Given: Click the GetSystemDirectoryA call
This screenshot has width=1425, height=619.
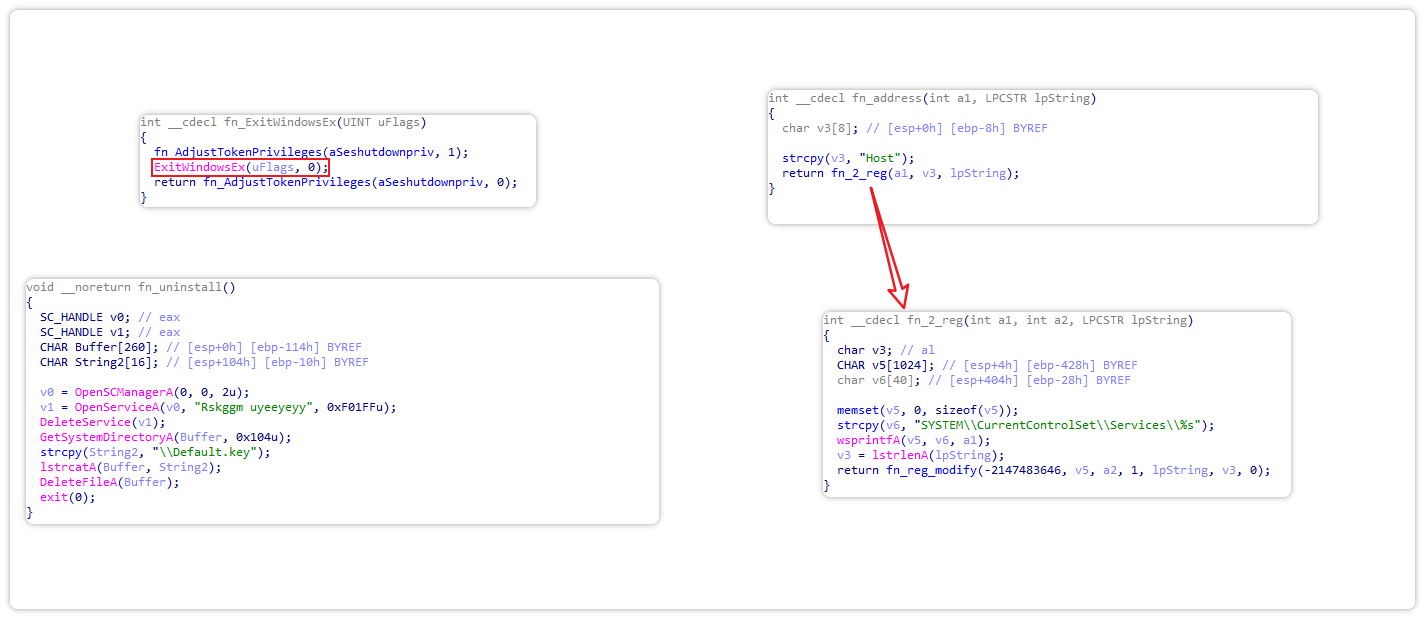Looking at the screenshot, I should click(x=101, y=437).
